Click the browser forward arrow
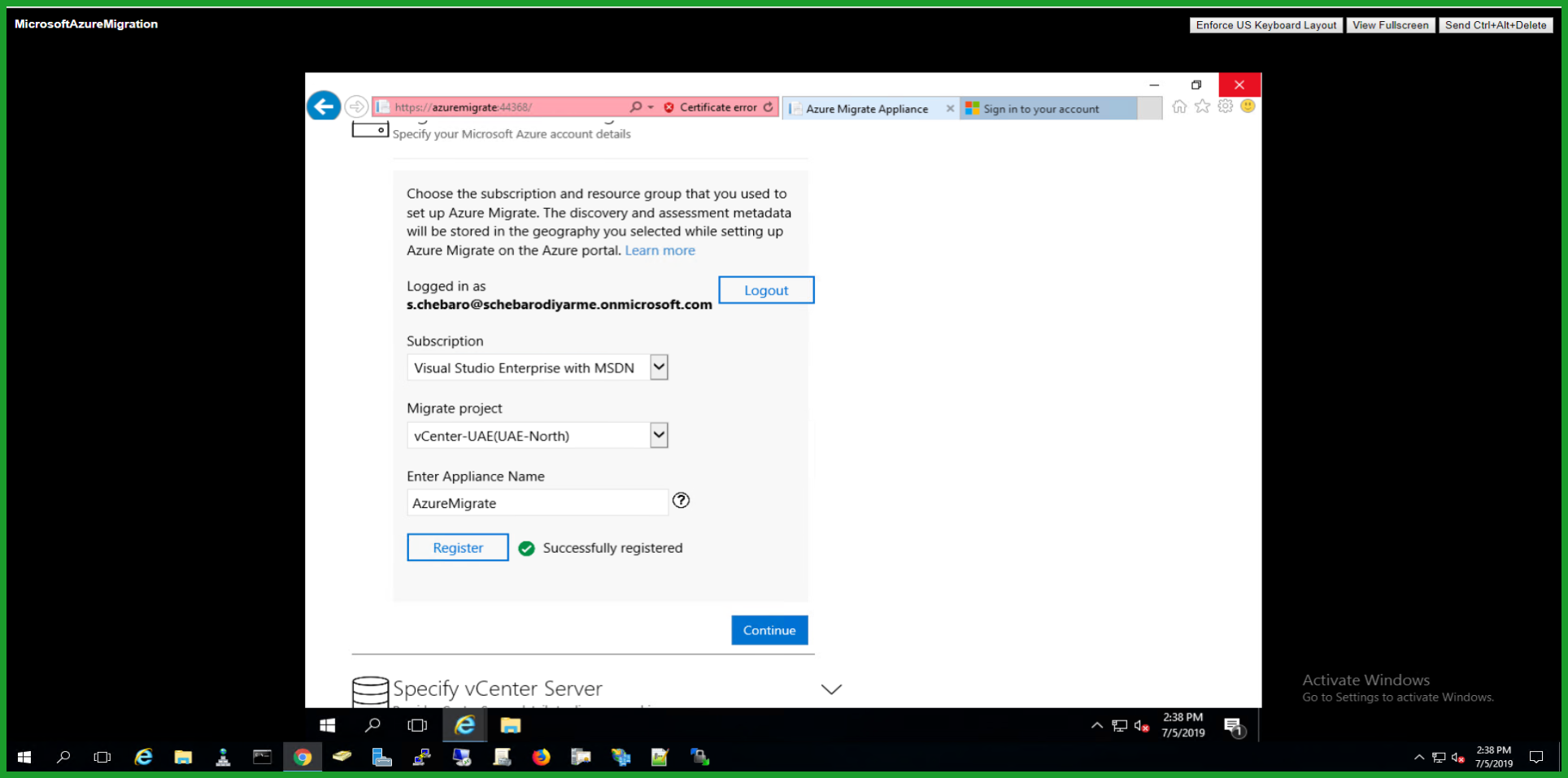This screenshot has width=1568, height=778. [356, 106]
